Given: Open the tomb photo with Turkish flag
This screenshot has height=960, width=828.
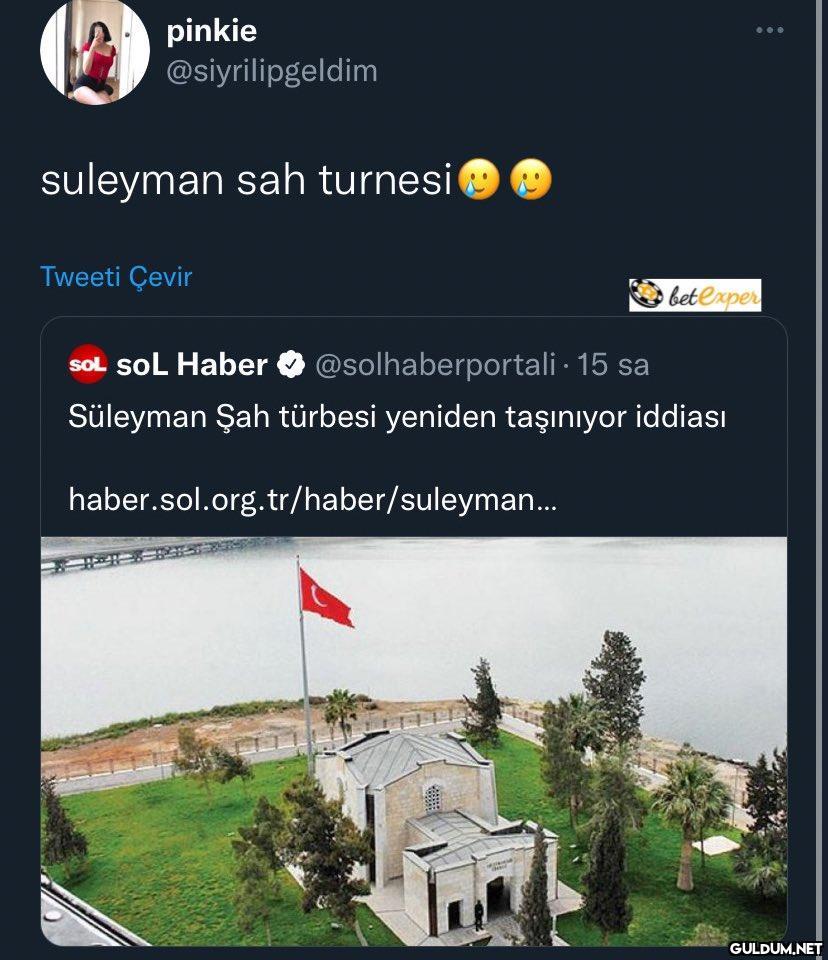Looking at the screenshot, I should coord(414,741).
